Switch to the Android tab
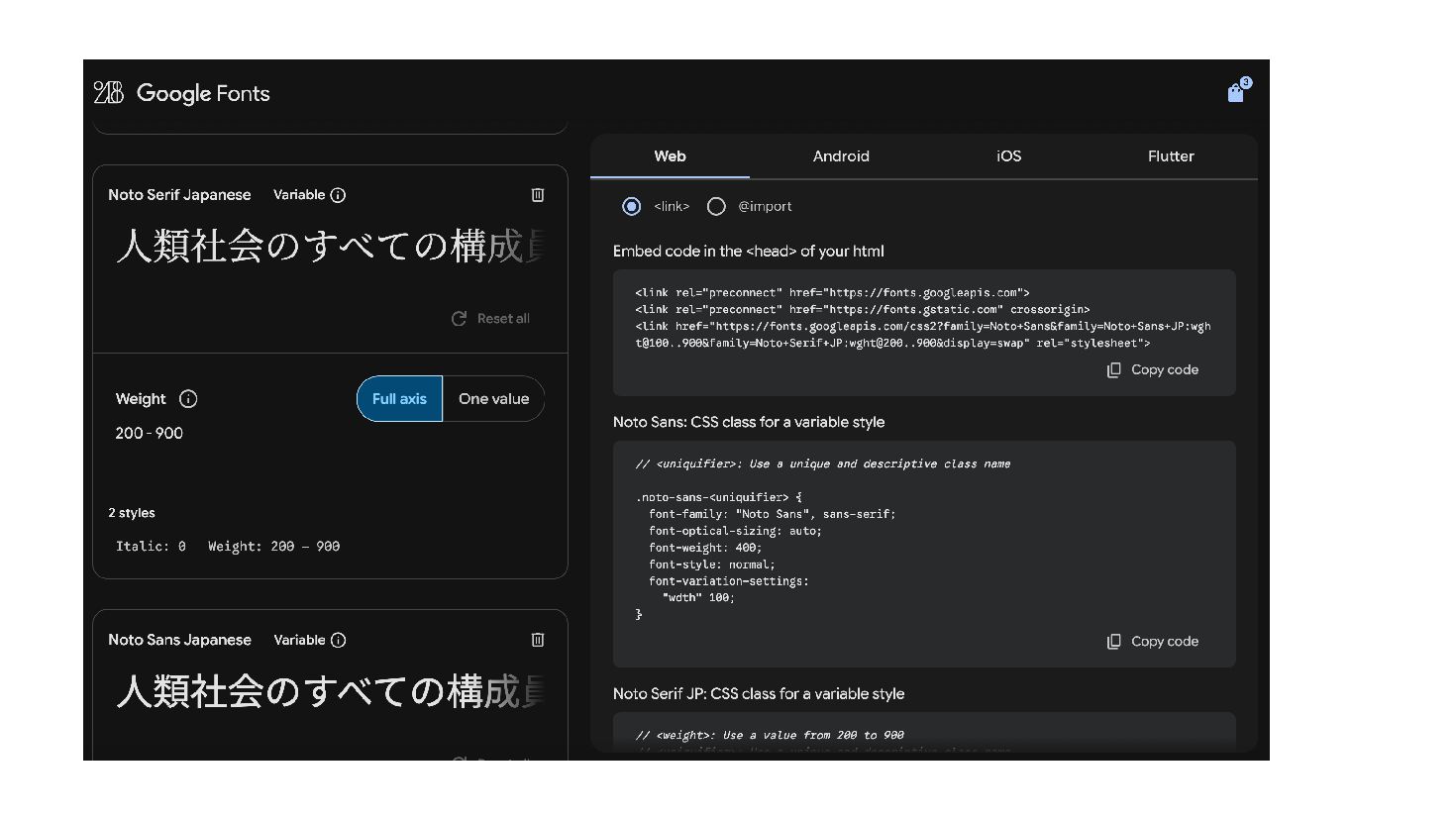The height and width of the screenshot is (820, 1456). (x=841, y=156)
